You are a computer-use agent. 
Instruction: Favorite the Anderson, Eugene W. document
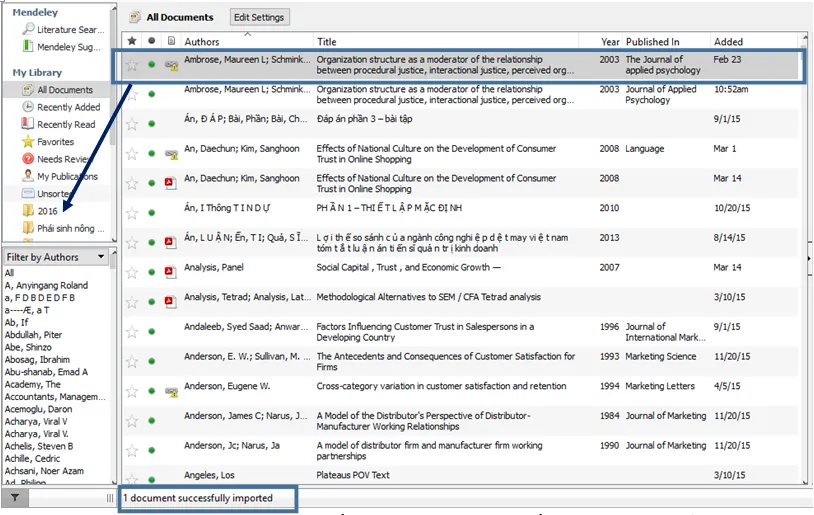[x=132, y=391]
